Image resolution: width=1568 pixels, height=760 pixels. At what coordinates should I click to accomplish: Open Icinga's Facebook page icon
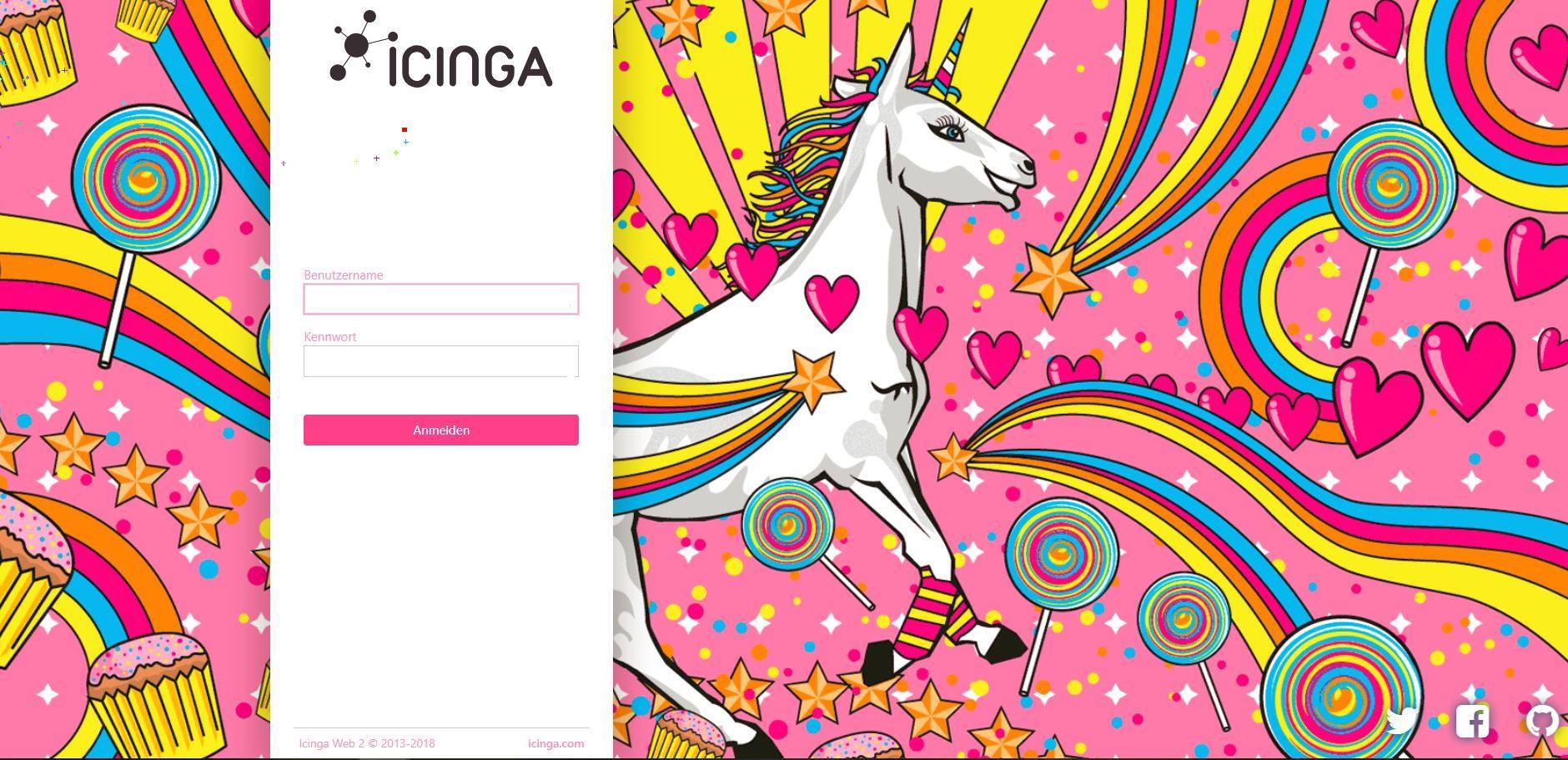click(x=1472, y=722)
